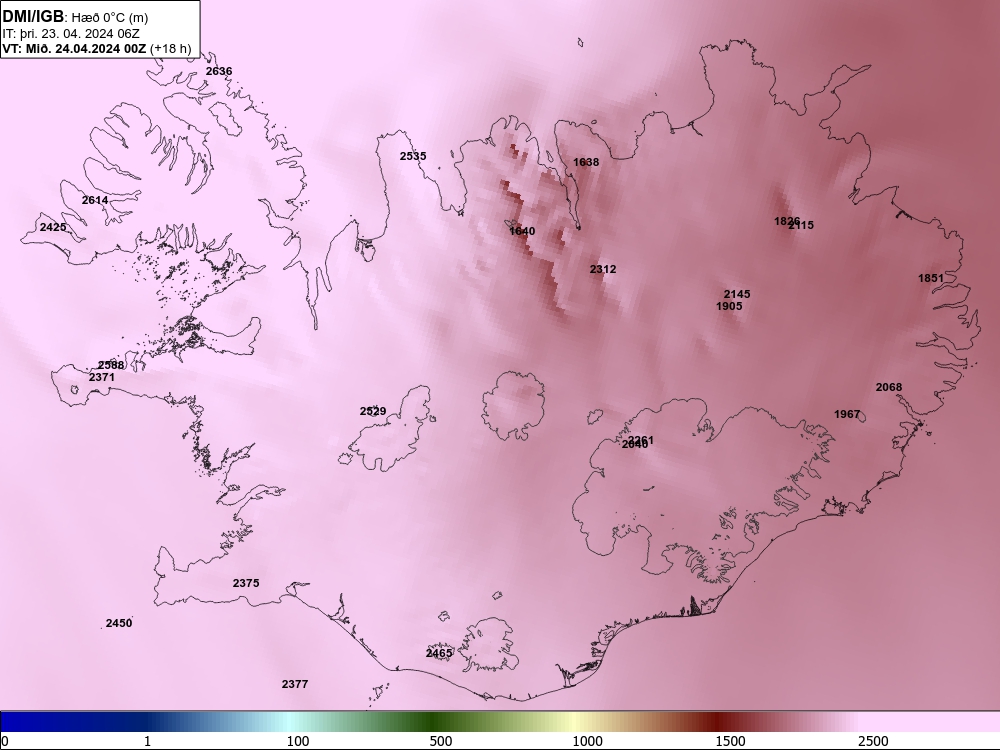Viewport: 1000px width, 750px height.
Task: Click the 1000 tick on color scale
Action: coord(587,741)
